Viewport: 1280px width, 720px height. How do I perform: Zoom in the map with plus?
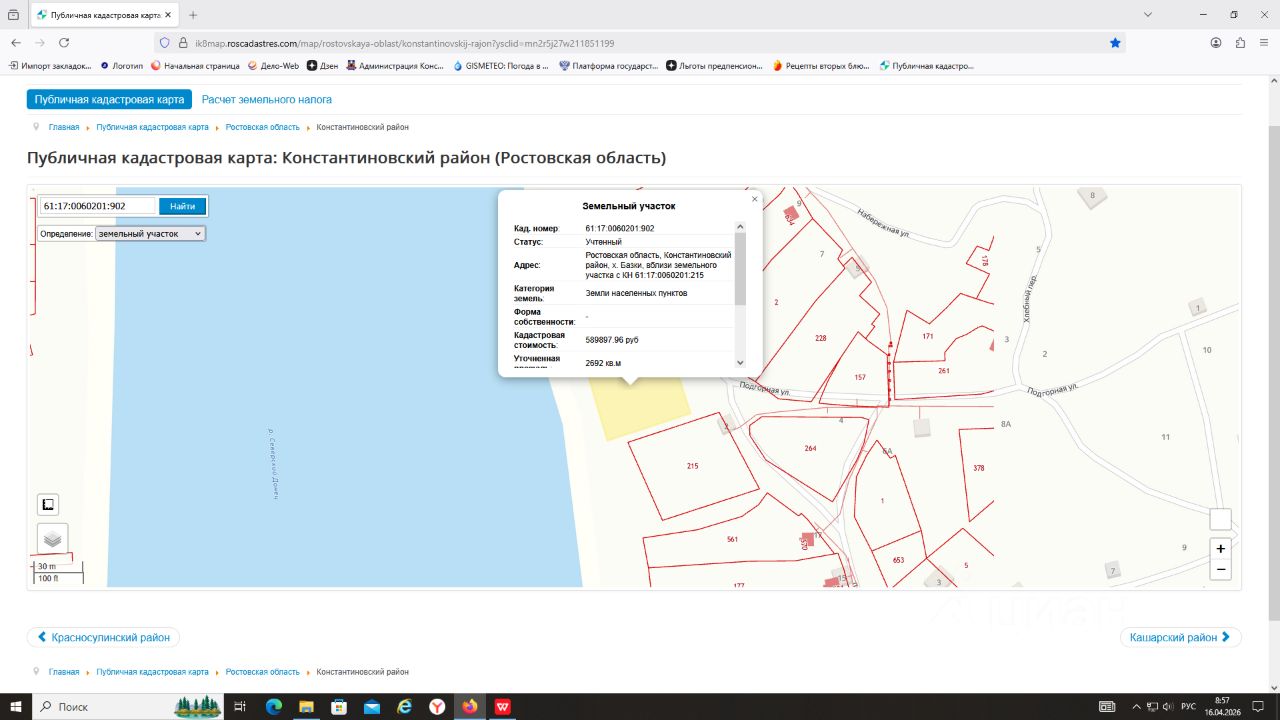[x=1220, y=549]
